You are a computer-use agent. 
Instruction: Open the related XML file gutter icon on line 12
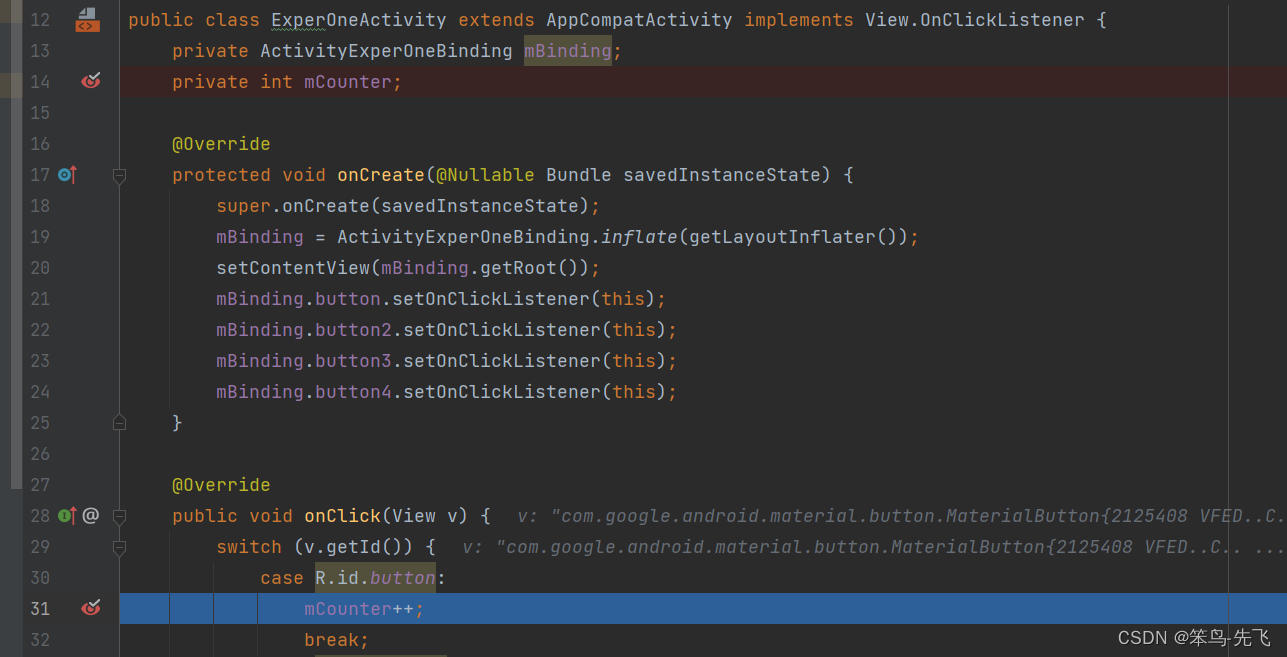(88, 19)
